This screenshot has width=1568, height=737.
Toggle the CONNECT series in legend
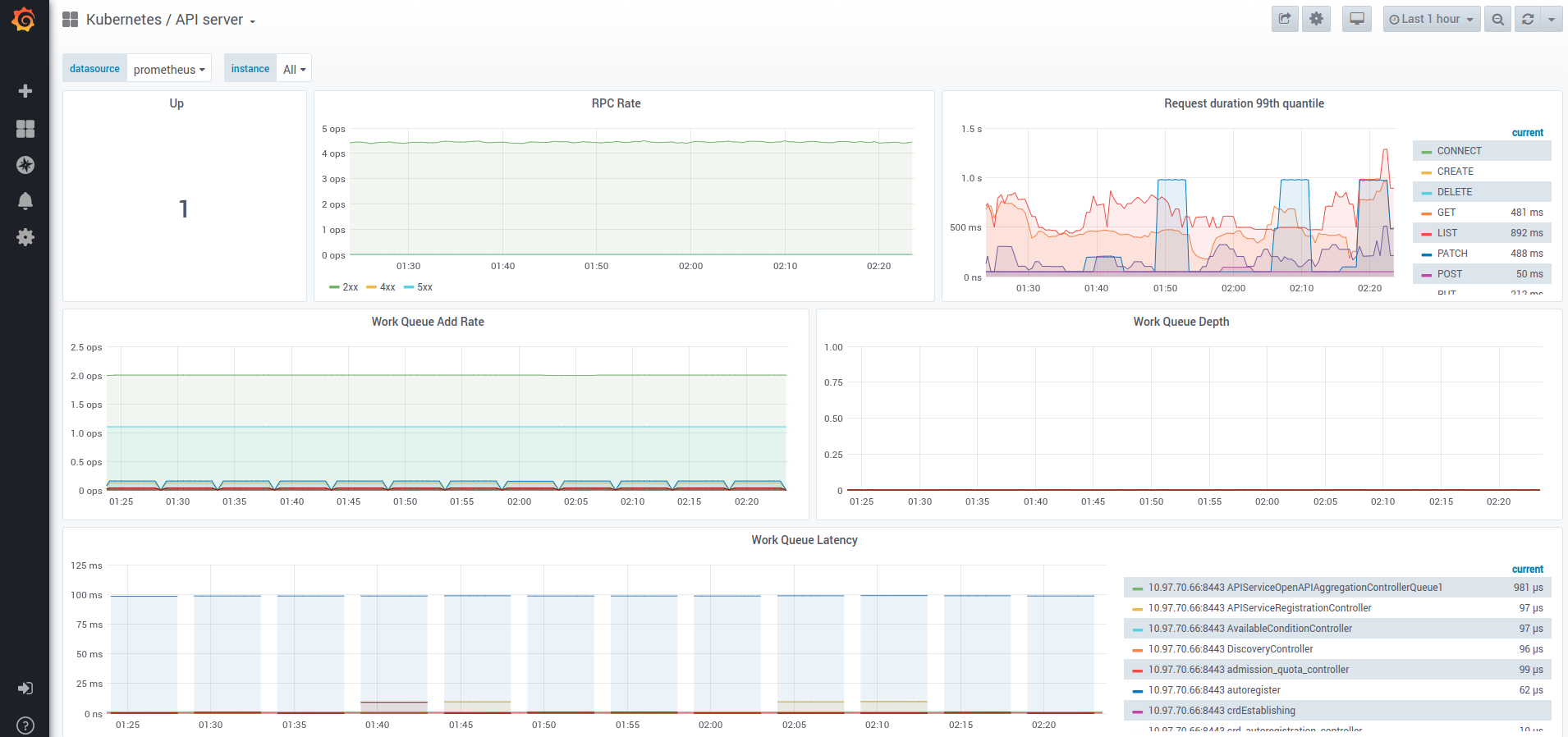click(1459, 151)
